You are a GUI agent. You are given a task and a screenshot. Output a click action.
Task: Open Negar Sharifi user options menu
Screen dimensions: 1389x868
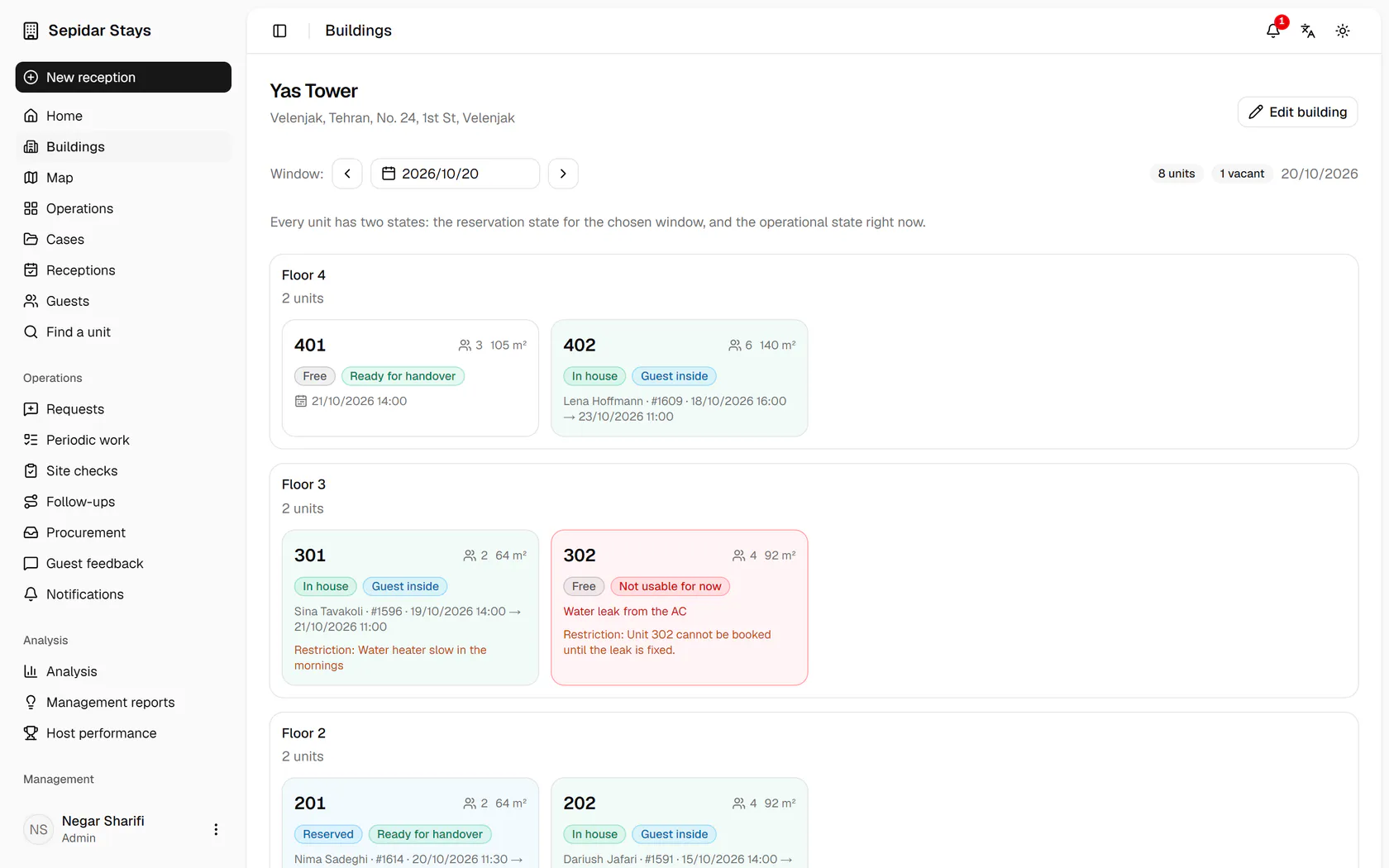[216, 829]
